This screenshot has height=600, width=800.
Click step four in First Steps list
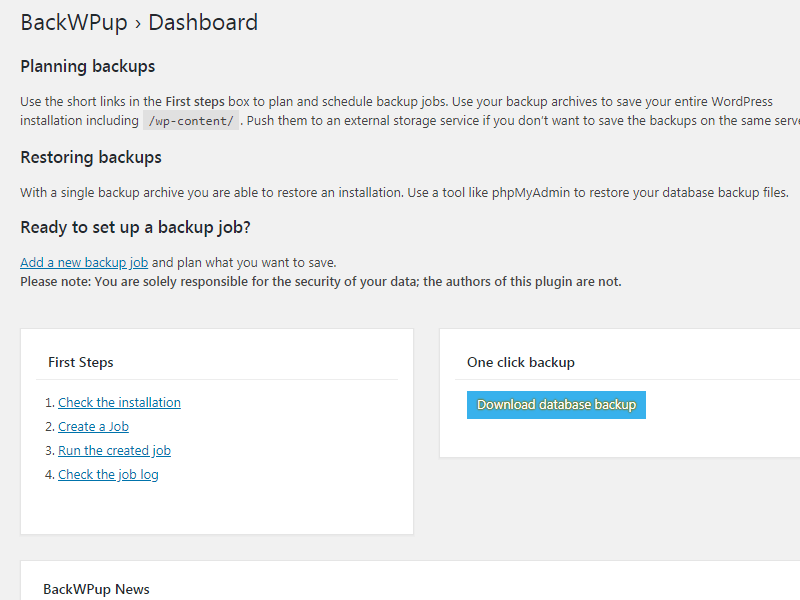point(108,474)
